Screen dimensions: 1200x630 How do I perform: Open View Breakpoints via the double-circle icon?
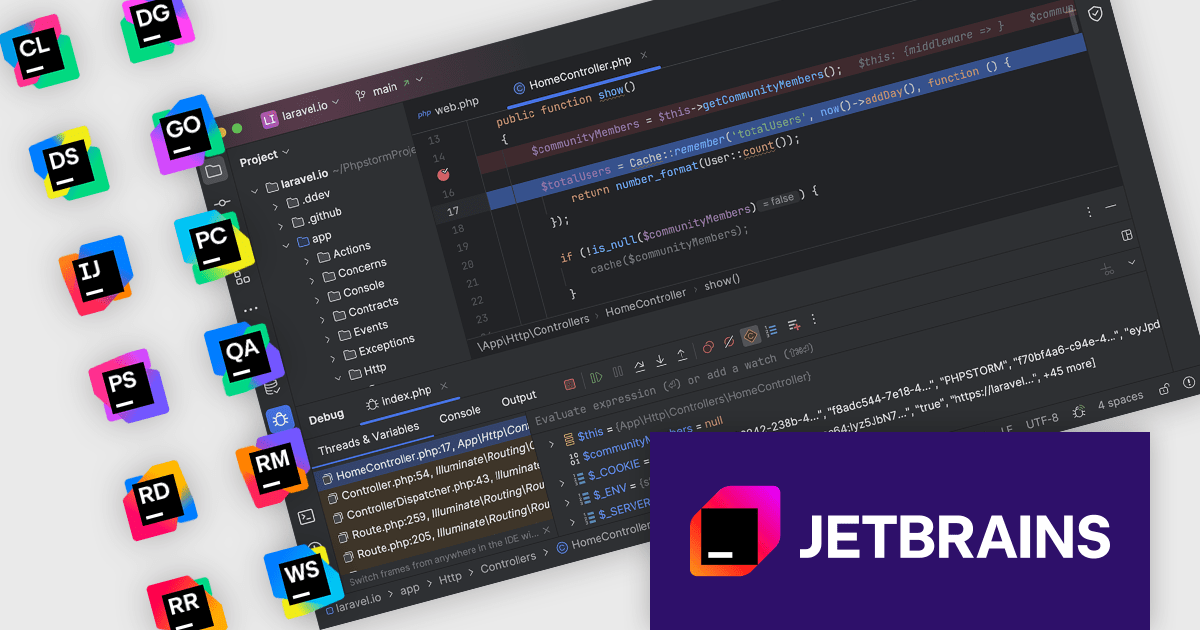click(x=708, y=344)
